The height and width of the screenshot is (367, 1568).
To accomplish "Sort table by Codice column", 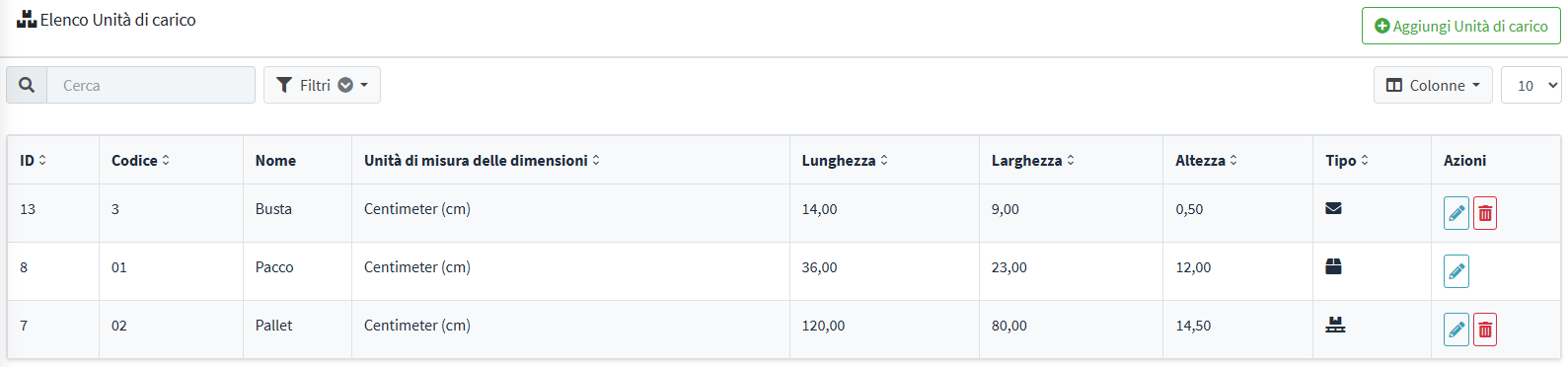I will 140,160.
